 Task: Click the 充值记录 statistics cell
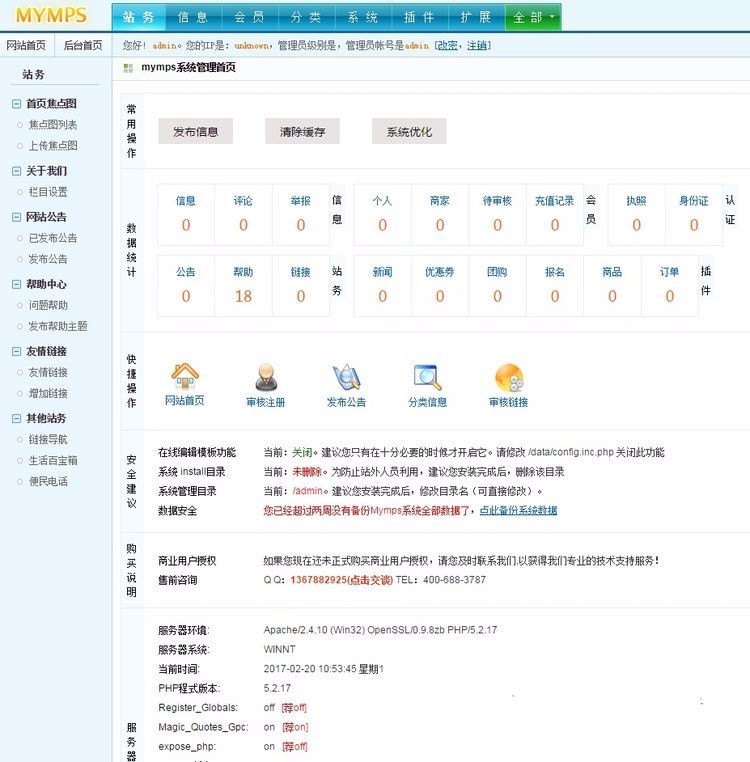pyautogui.click(x=555, y=214)
